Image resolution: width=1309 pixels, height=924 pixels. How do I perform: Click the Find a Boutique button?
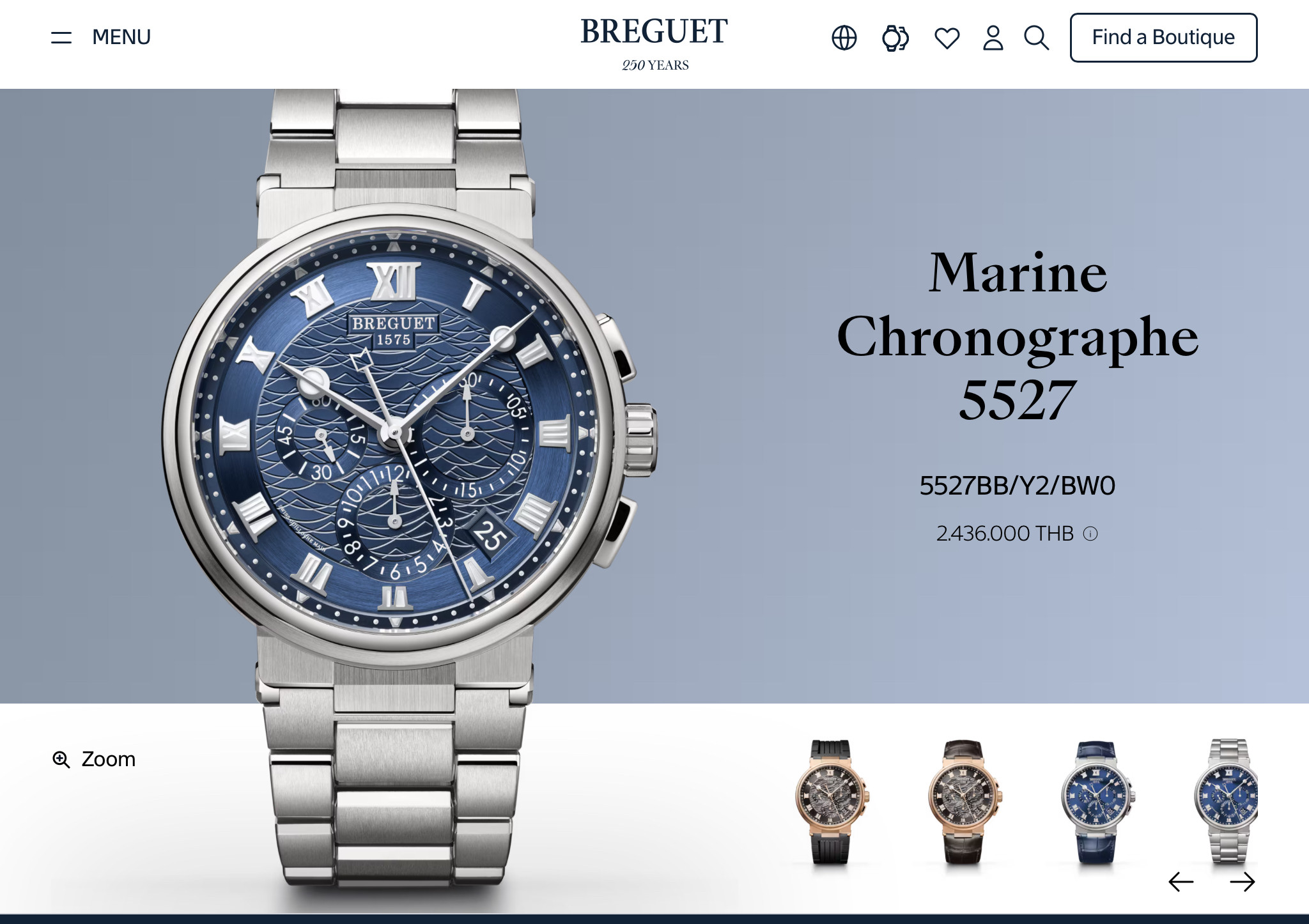point(1163,38)
